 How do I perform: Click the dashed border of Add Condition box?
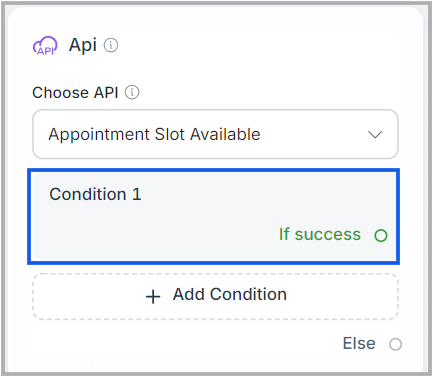215,274
